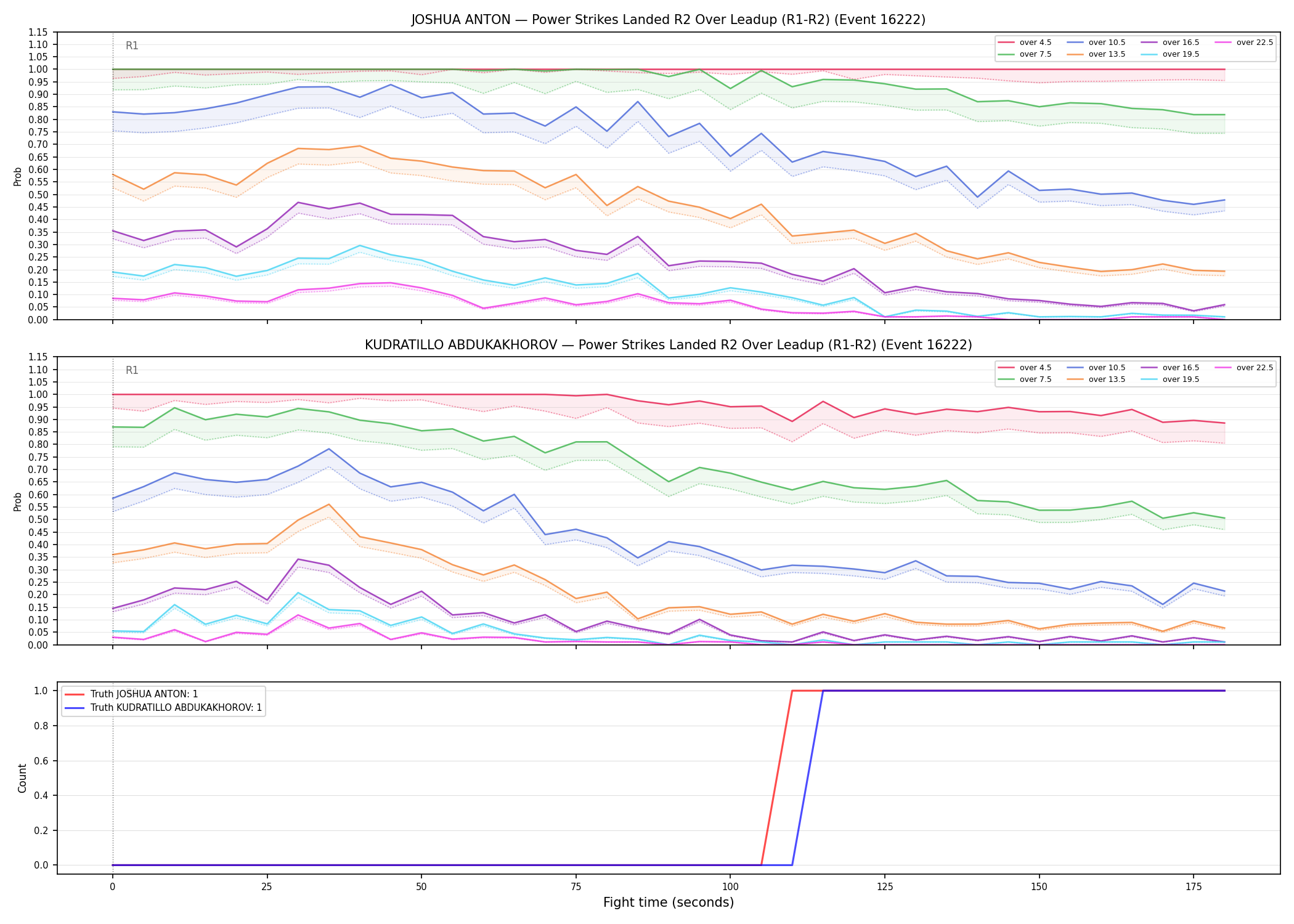The height and width of the screenshot is (924, 1294).
Task: Click the 1.15 y-tick in top chart
Action: (38, 32)
